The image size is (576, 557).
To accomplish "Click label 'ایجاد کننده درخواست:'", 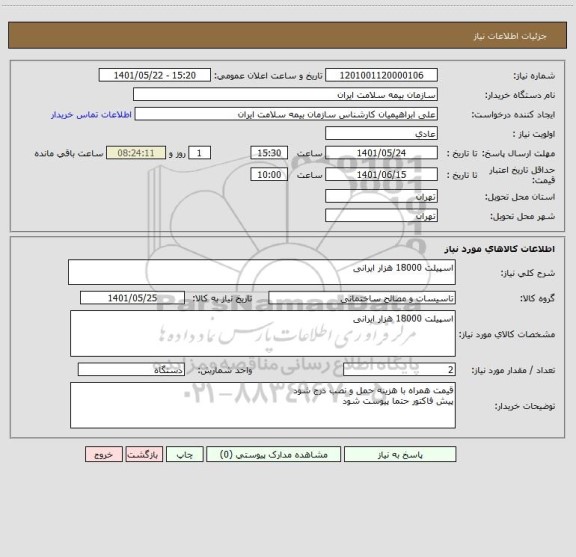I will point(513,115).
